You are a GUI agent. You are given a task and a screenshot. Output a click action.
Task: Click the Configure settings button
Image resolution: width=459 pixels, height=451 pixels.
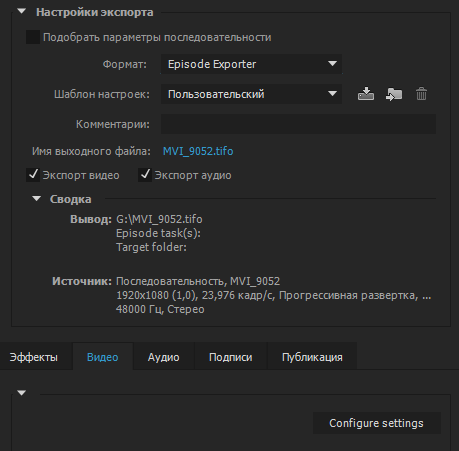tap(377, 423)
